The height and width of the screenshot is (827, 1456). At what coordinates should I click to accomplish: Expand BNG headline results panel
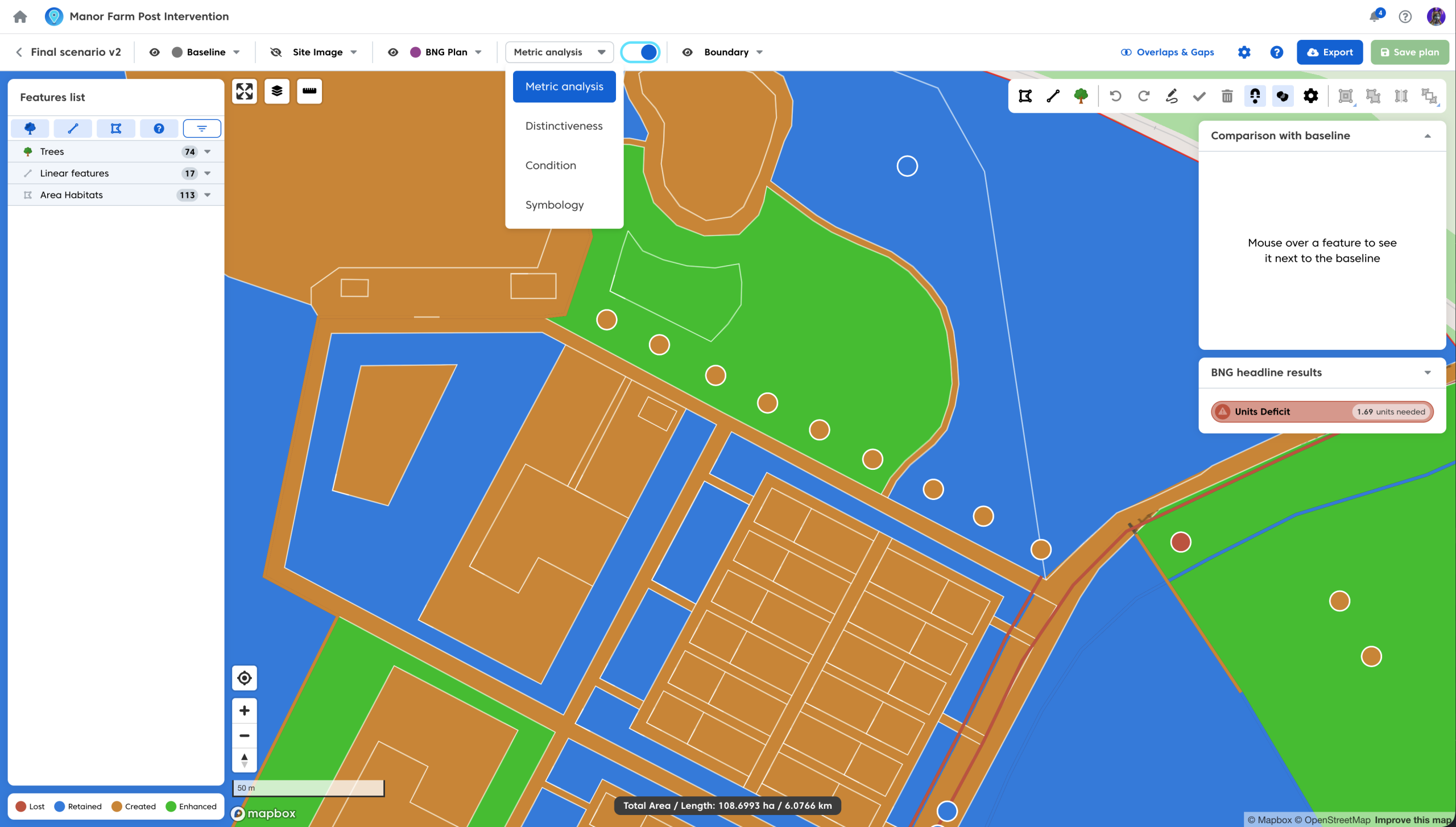1427,373
